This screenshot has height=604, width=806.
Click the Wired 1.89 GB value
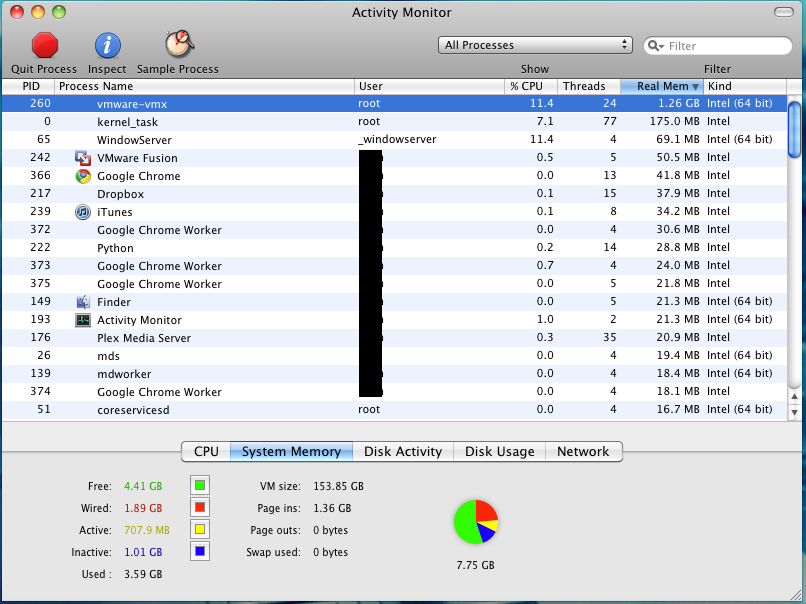click(143, 508)
